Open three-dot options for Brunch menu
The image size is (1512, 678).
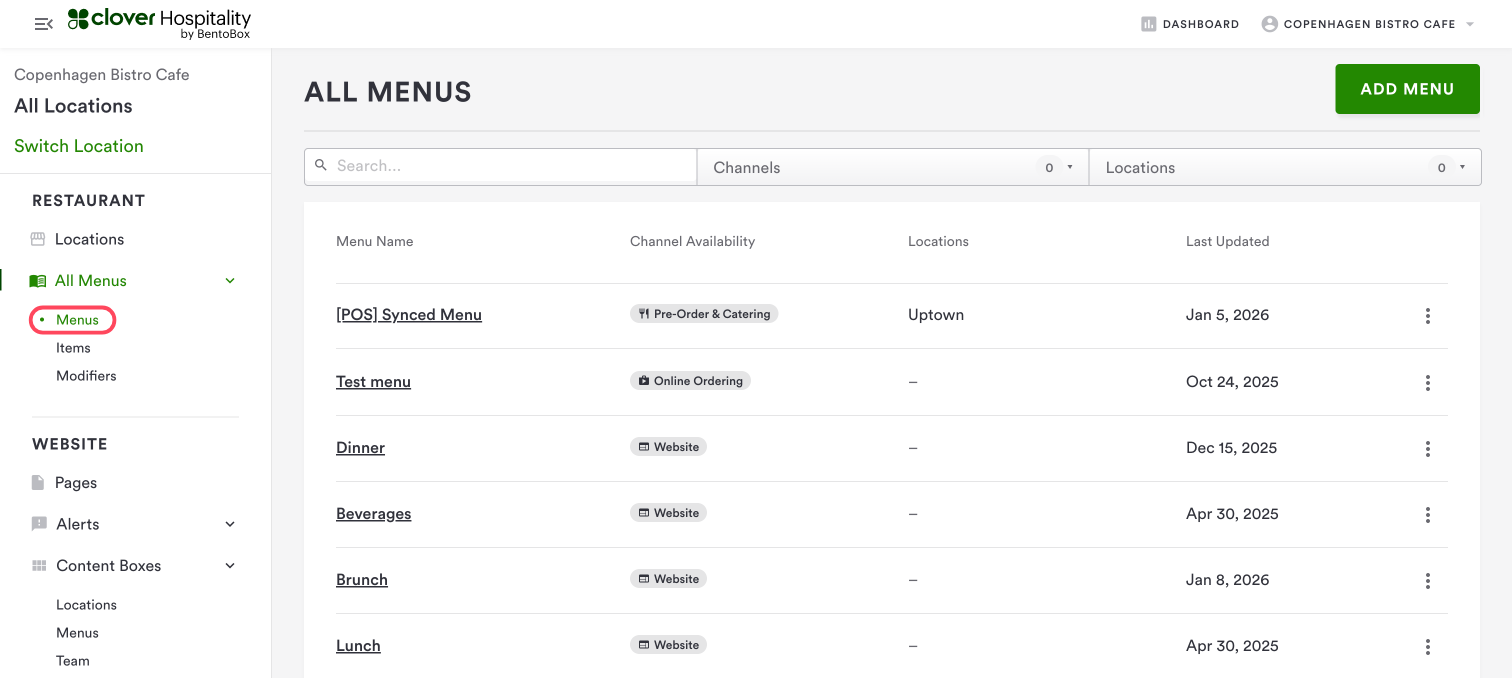pyautogui.click(x=1427, y=580)
